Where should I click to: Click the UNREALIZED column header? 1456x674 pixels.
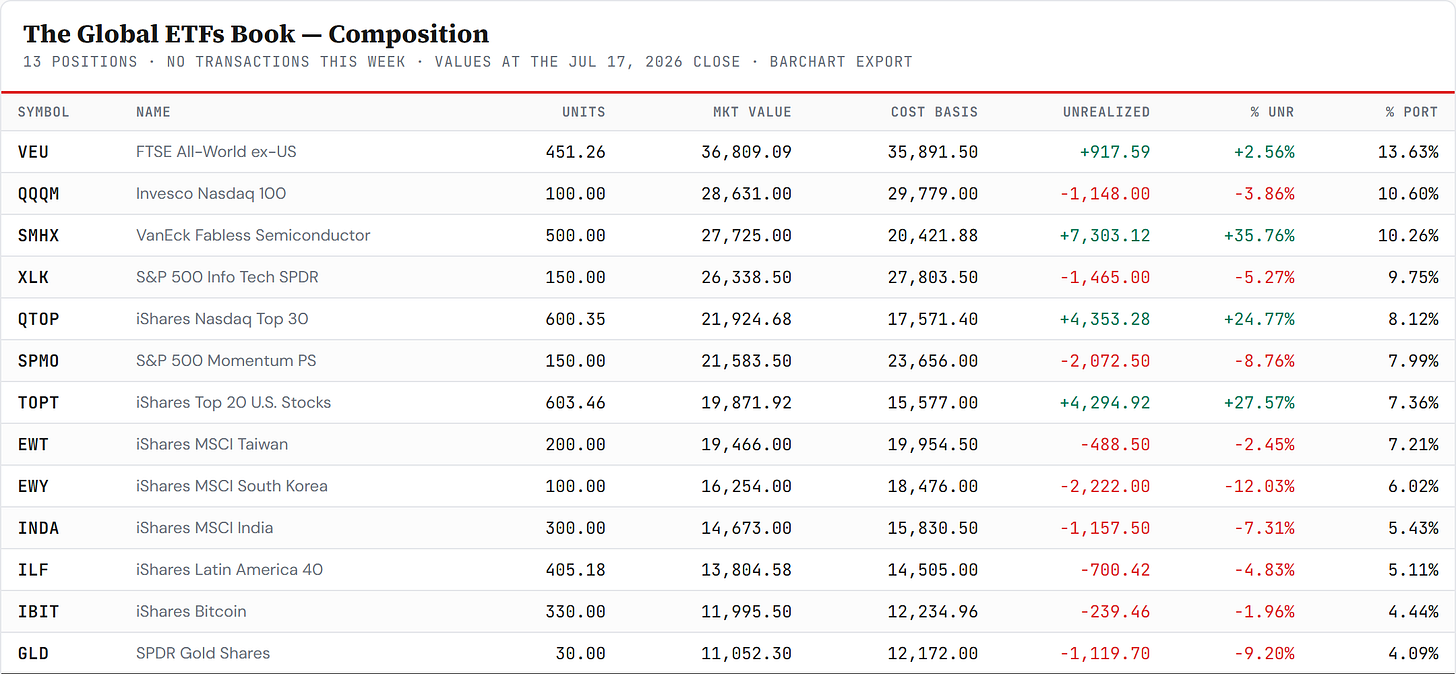click(x=1106, y=112)
